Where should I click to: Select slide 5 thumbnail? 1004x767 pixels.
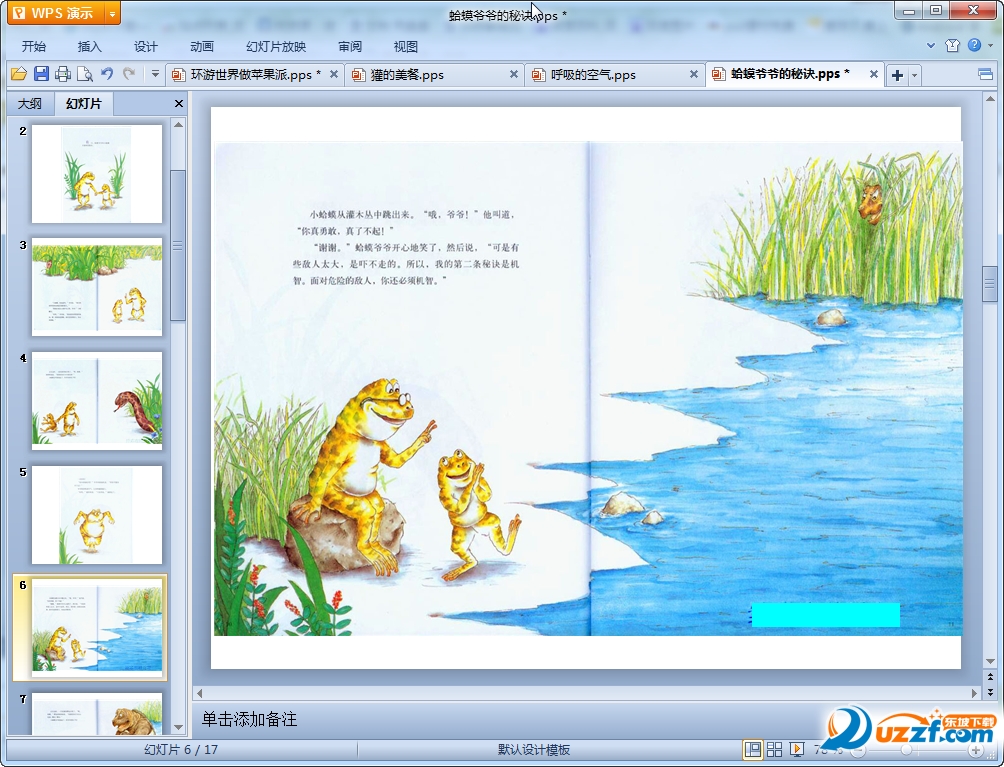[x=97, y=515]
